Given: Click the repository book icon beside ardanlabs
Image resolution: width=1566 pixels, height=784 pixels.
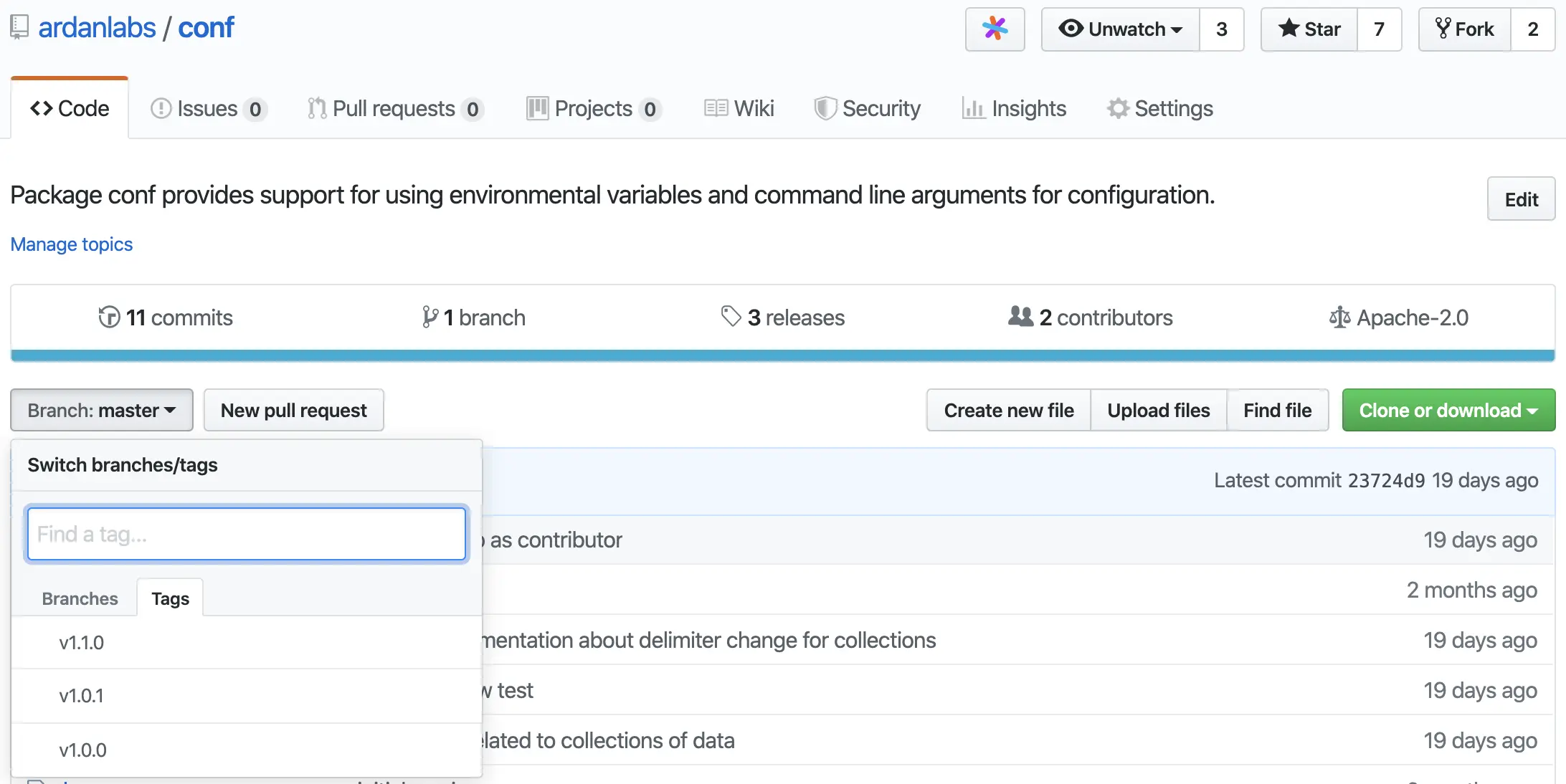Looking at the screenshot, I should [19, 27].
